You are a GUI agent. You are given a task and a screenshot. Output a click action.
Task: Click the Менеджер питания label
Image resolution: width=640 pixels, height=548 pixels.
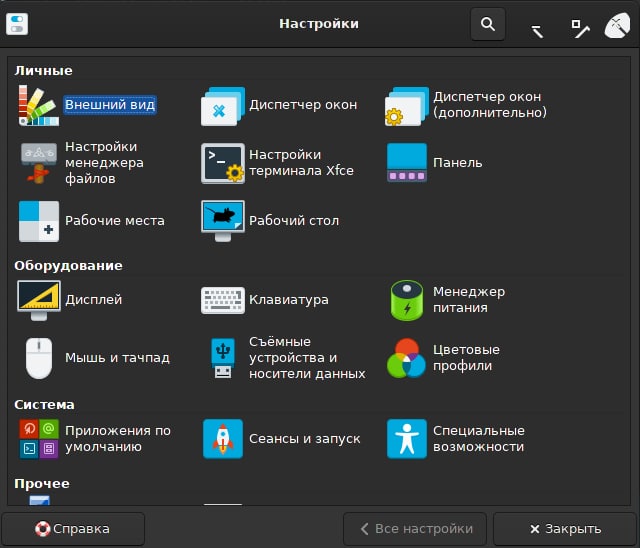469,300
